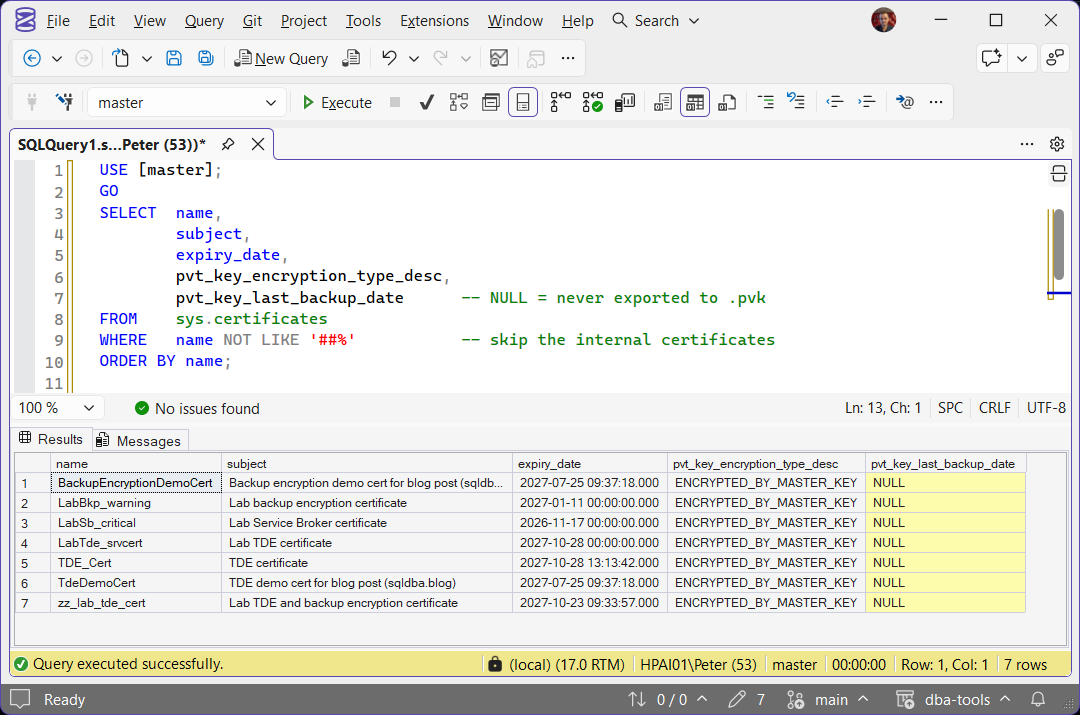The height and width of the screenshot is (715, 1080).
Task: Click the send feedback icon
Action: [991, 59]
